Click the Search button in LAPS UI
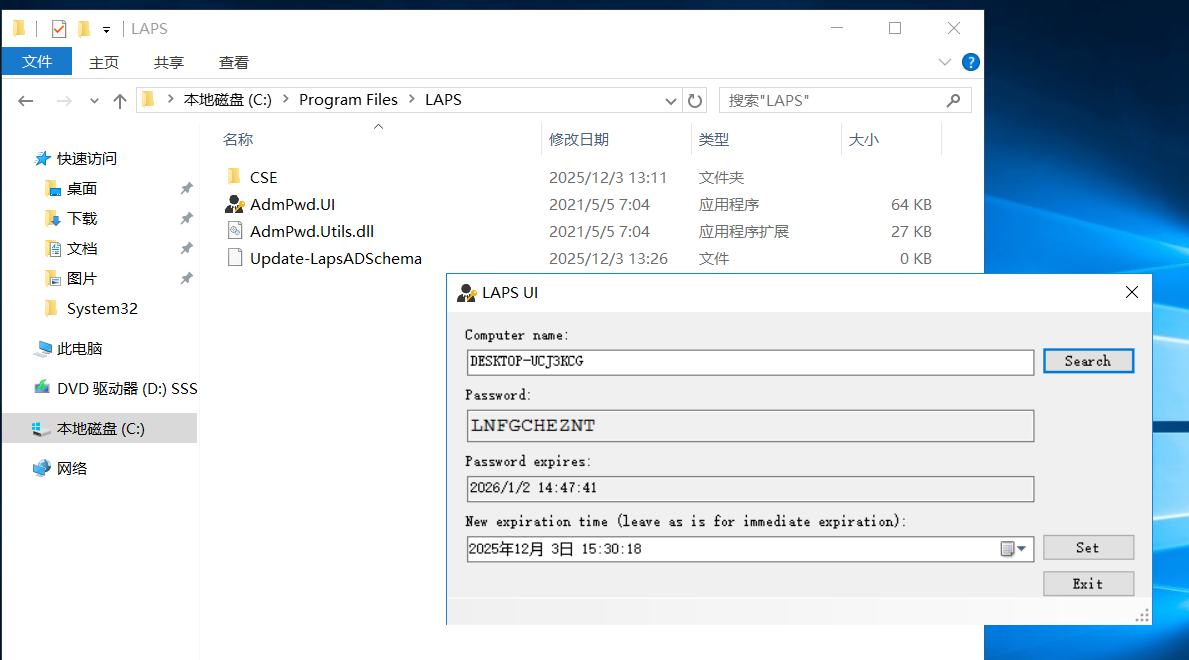The width and height of the screenshot is (1189, 660). pos(1088,361)
